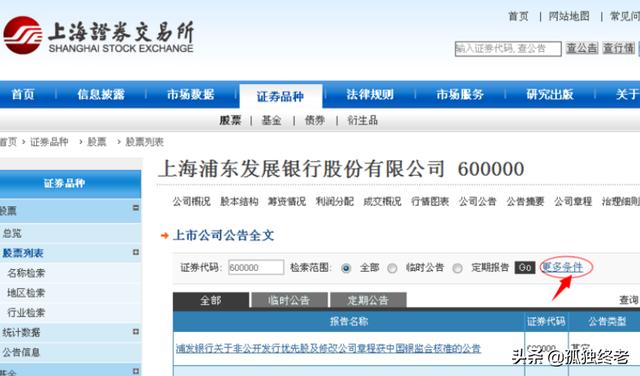Viewport: 640px width, 376px height.
Task: Select 行业检索 in the sidebar
Action: (x=26, y=313)
